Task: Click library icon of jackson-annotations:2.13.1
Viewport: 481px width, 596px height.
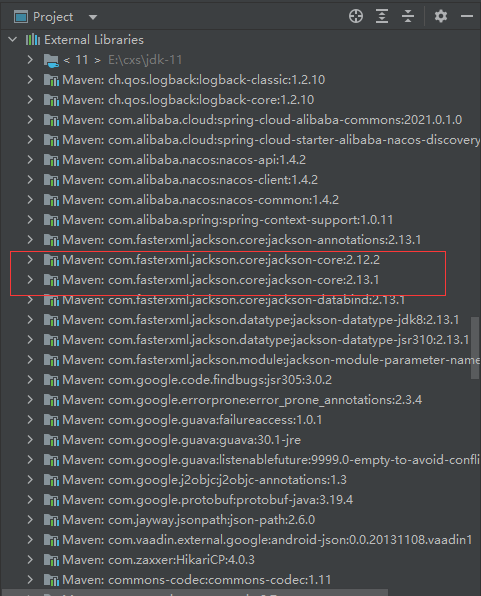Action: (x=51, y=240)
